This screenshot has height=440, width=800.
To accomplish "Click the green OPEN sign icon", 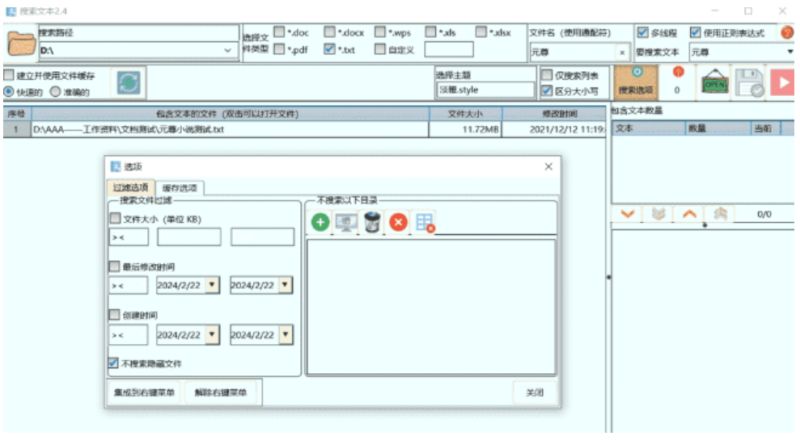I will click(714, 82).
